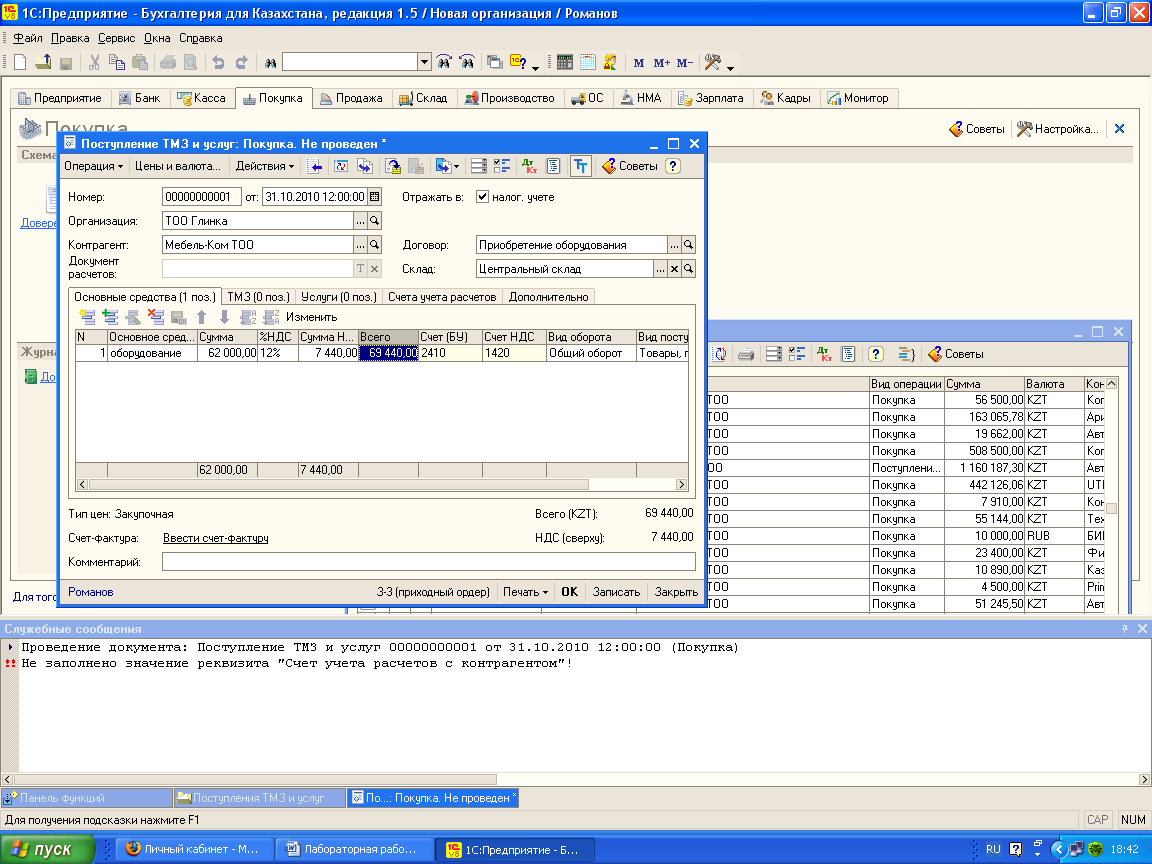Click magnifier icon next to Договор field
This screenshot has height=864, width=1152.
tap(688, 245)
